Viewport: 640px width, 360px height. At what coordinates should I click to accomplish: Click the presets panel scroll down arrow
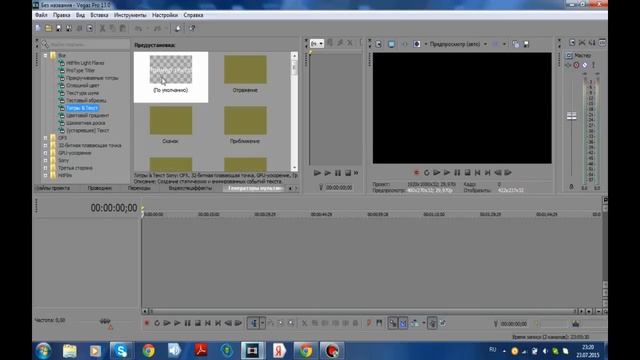click(x=294, y=168)
